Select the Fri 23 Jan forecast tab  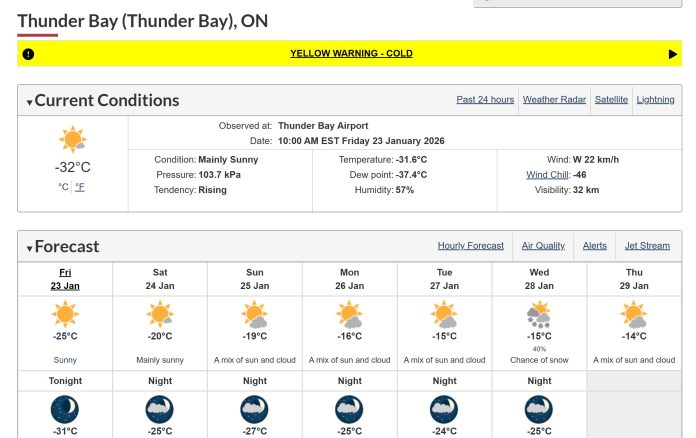(65, 278)
